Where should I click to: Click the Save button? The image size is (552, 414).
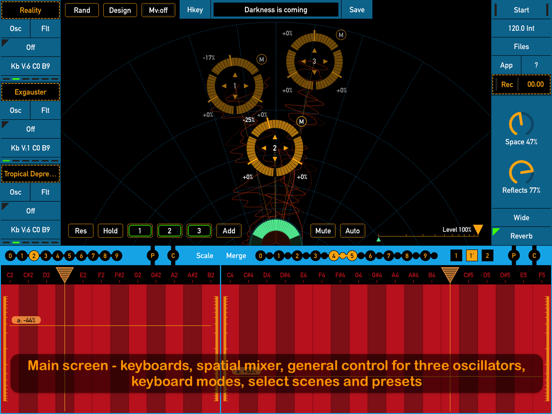click(x=357, y=10)
